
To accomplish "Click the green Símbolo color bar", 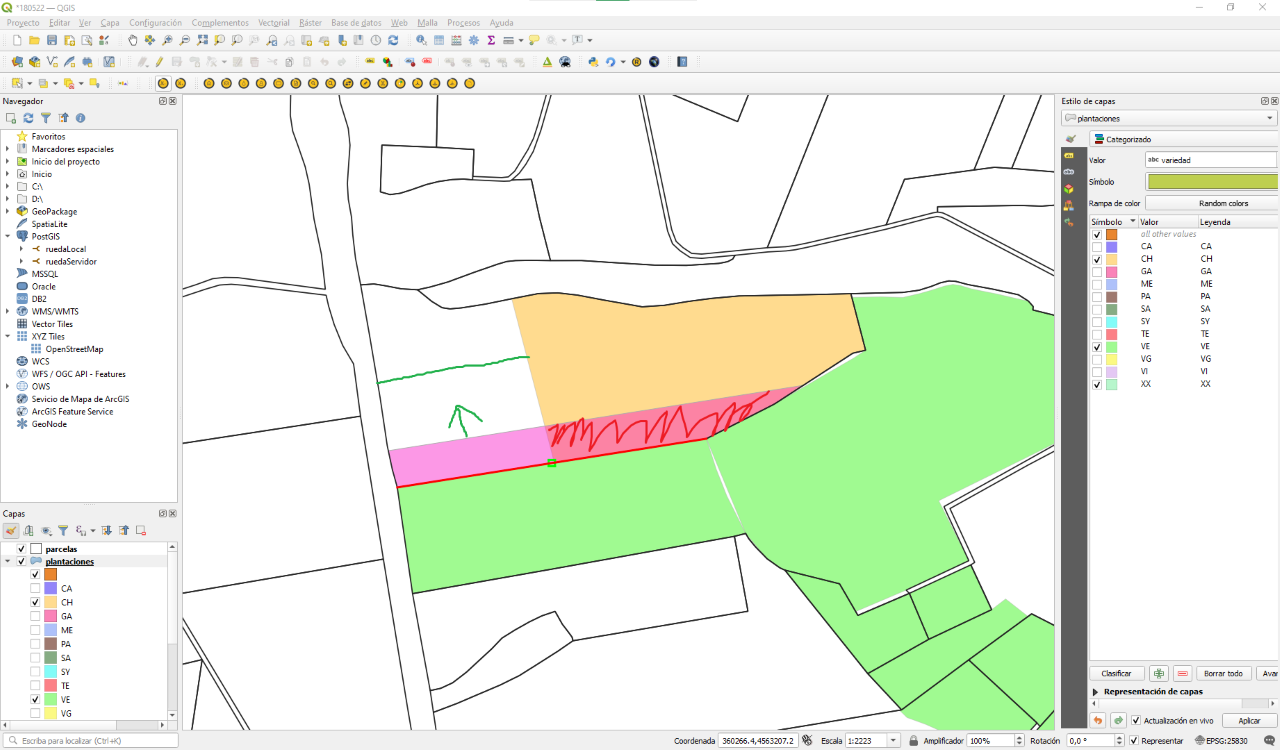I will (x=1210, y=181).
